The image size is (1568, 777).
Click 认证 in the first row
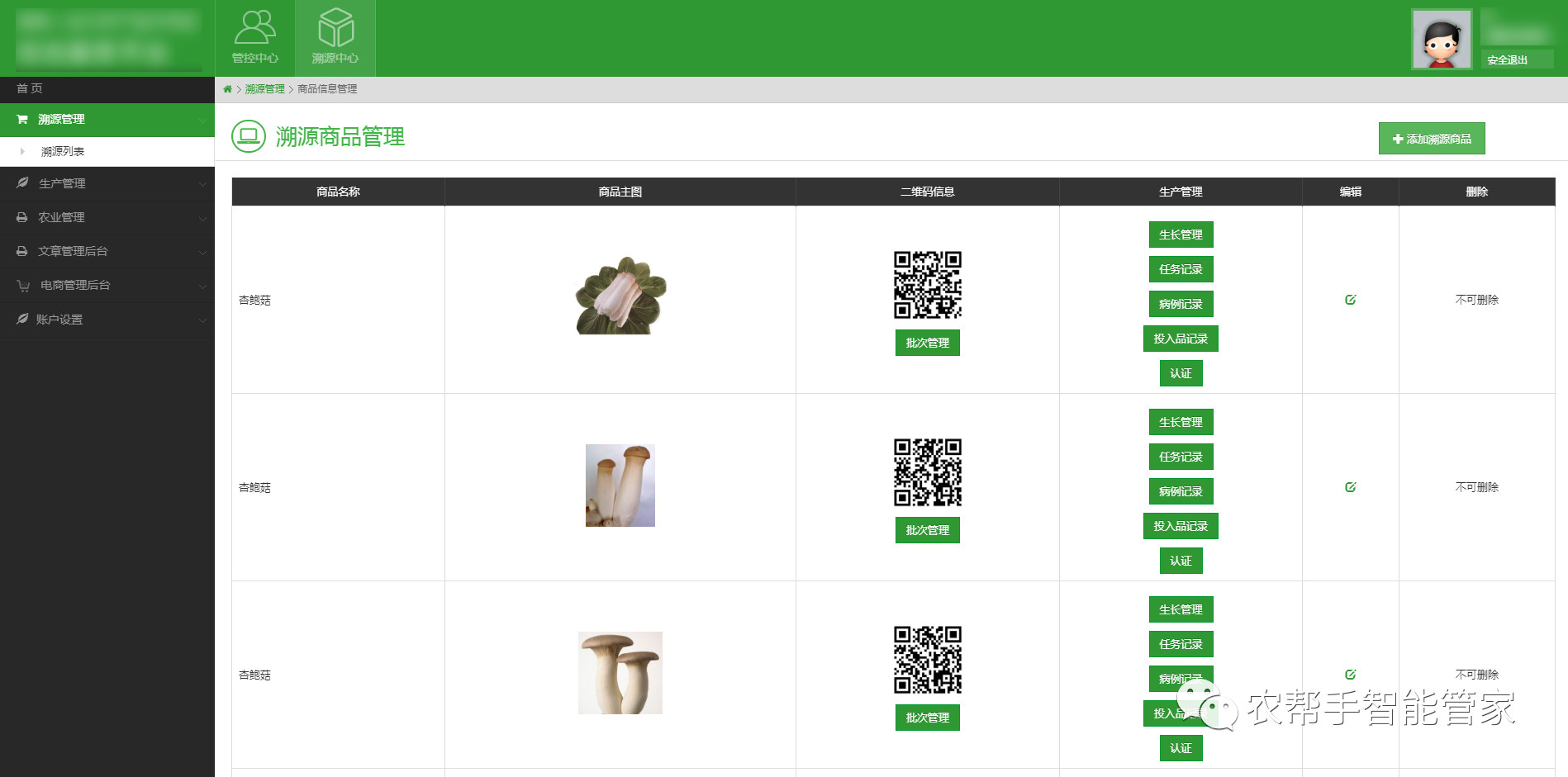(x=1181, y=373)
